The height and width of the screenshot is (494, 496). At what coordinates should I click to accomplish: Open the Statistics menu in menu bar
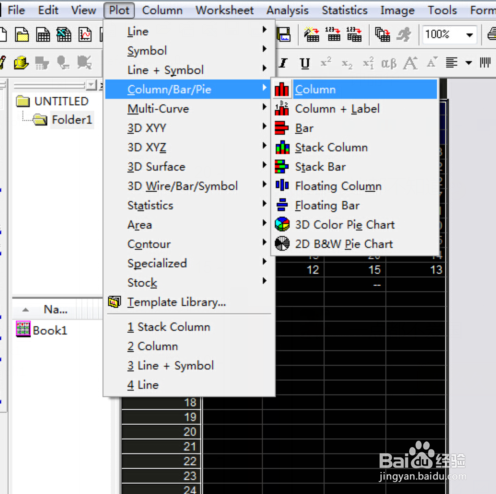pyautogui.click(x=344, y=10)
